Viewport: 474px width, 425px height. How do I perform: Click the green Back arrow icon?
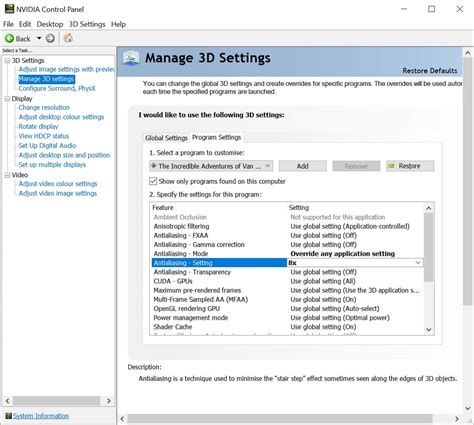[9, 39]
